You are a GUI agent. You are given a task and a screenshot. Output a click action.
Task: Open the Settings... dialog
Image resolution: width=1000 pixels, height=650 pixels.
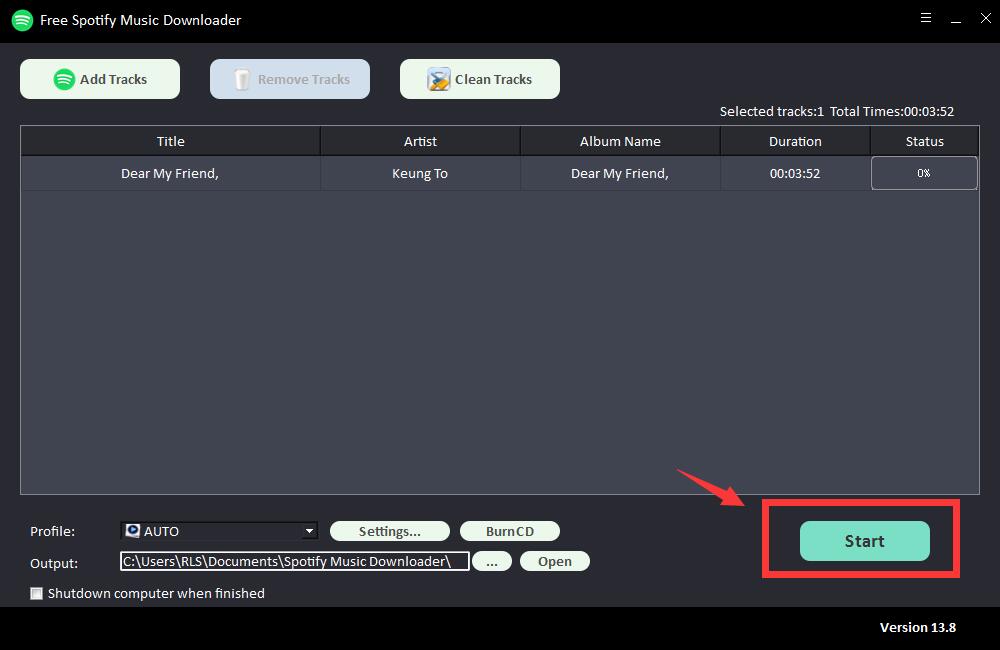(x=389, y=531)
